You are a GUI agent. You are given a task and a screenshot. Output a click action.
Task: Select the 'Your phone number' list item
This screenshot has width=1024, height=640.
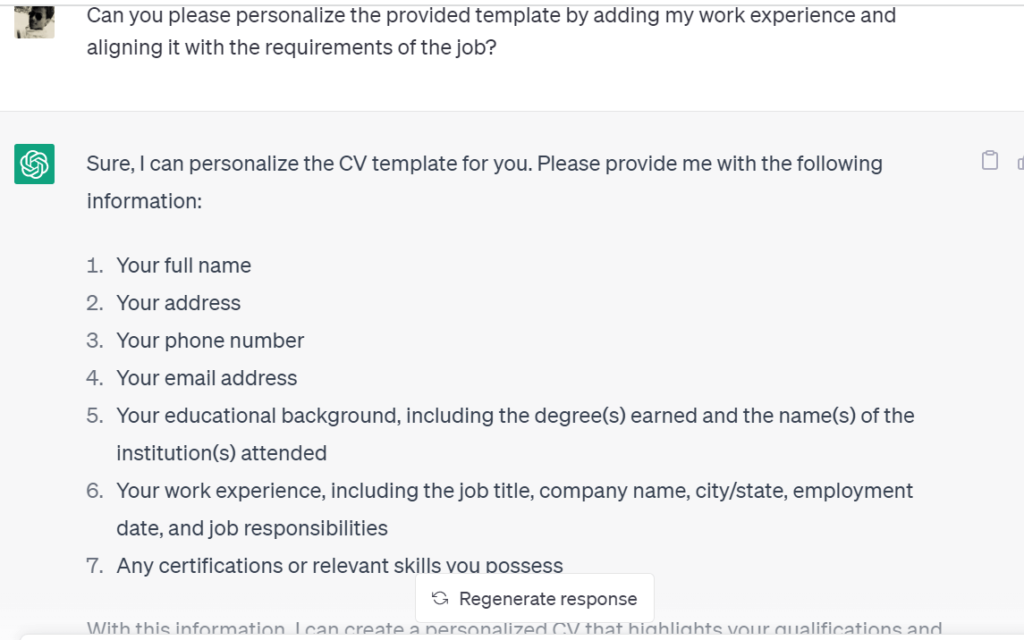click(x=210, y=341)
